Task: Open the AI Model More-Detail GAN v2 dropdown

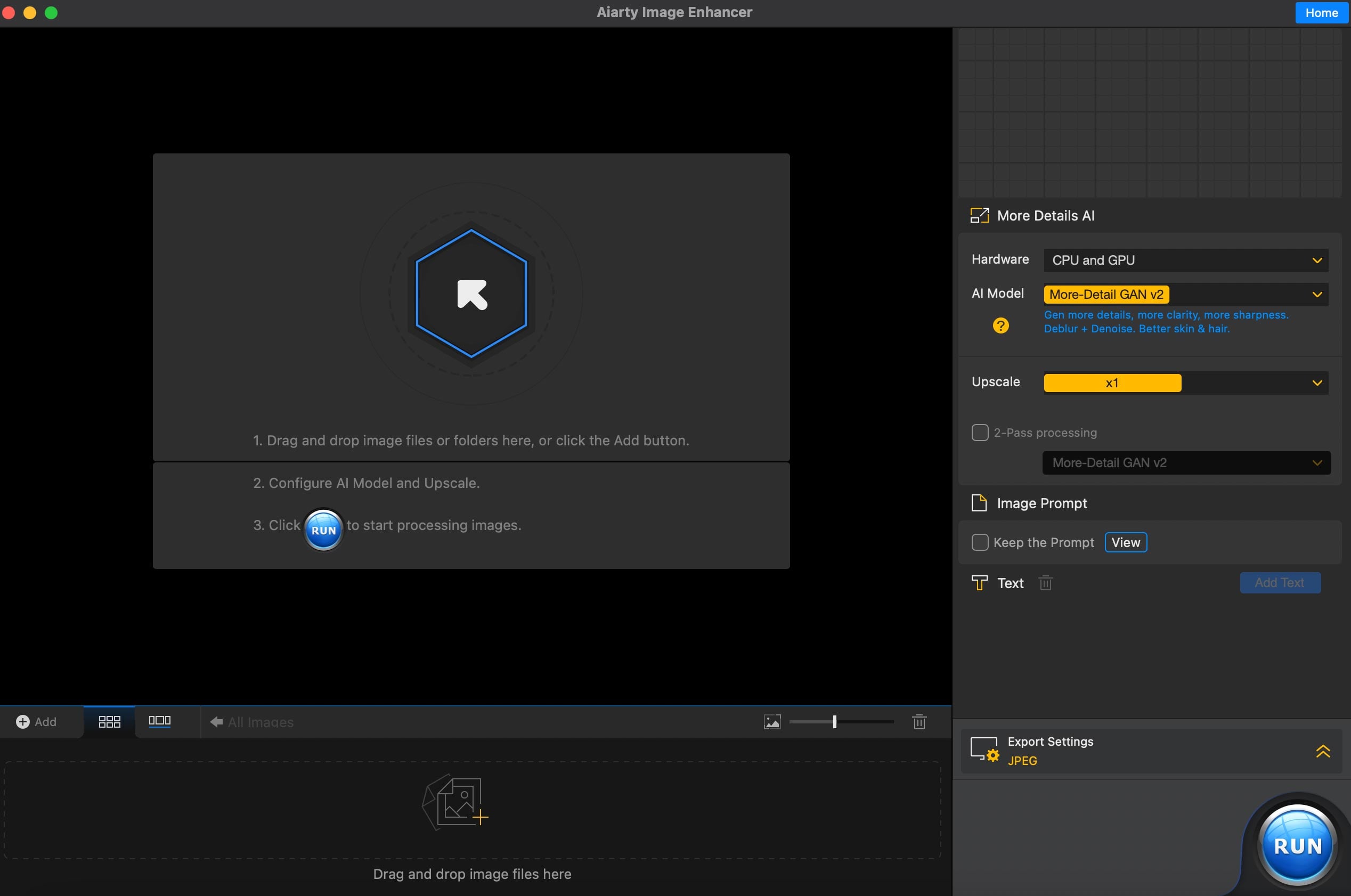Action: (1185, 294)
